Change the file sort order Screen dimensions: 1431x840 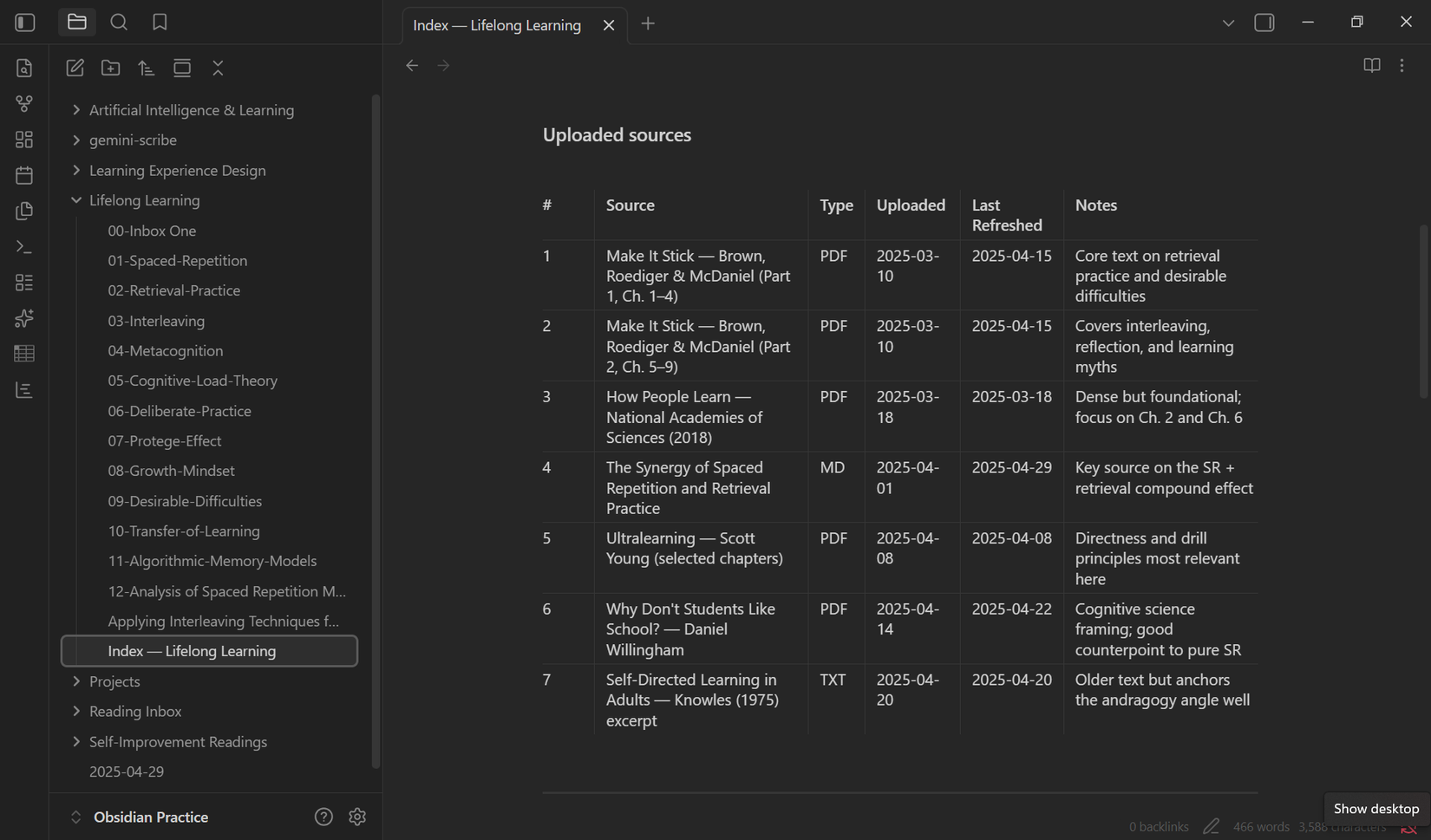[147, 68]
